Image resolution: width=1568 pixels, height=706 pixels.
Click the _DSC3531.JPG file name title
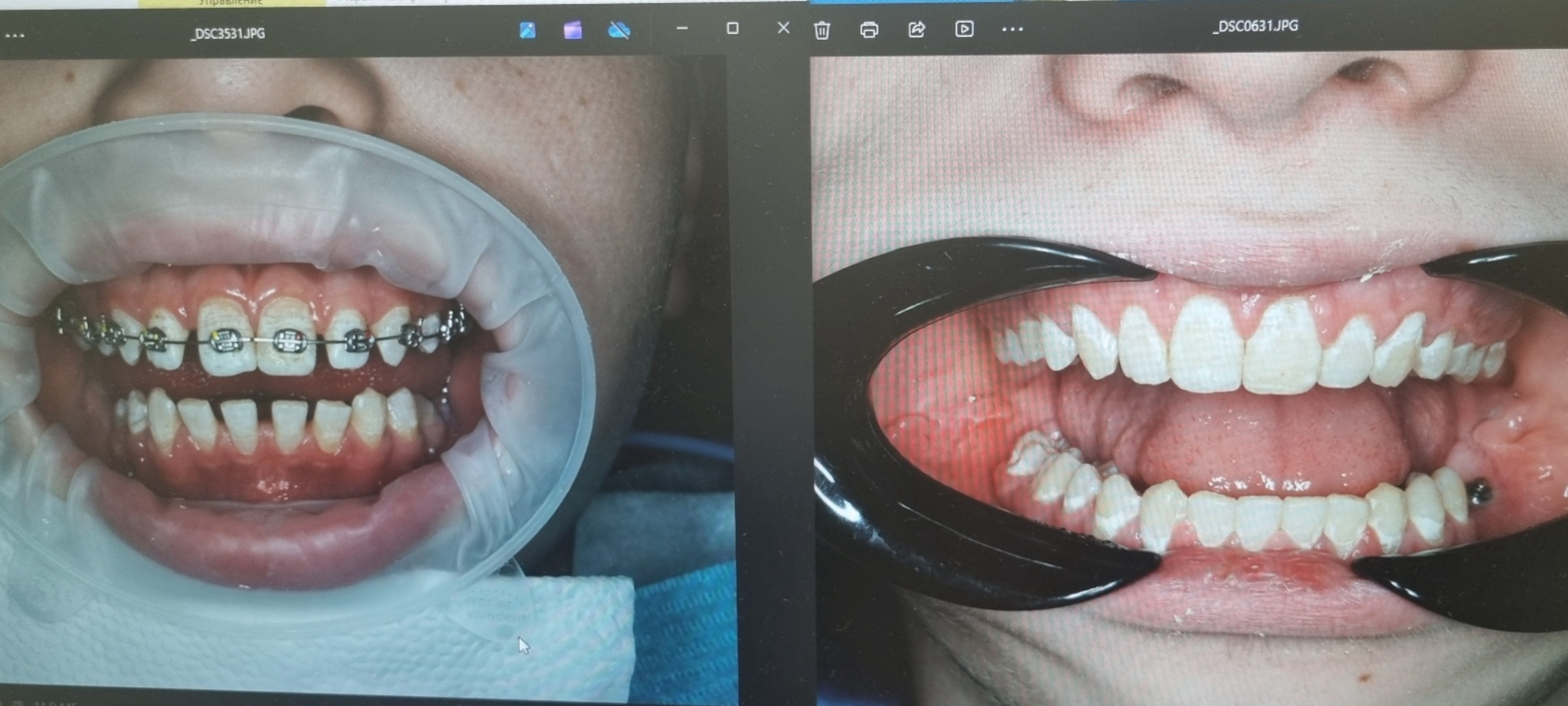(x=228, y=34)
